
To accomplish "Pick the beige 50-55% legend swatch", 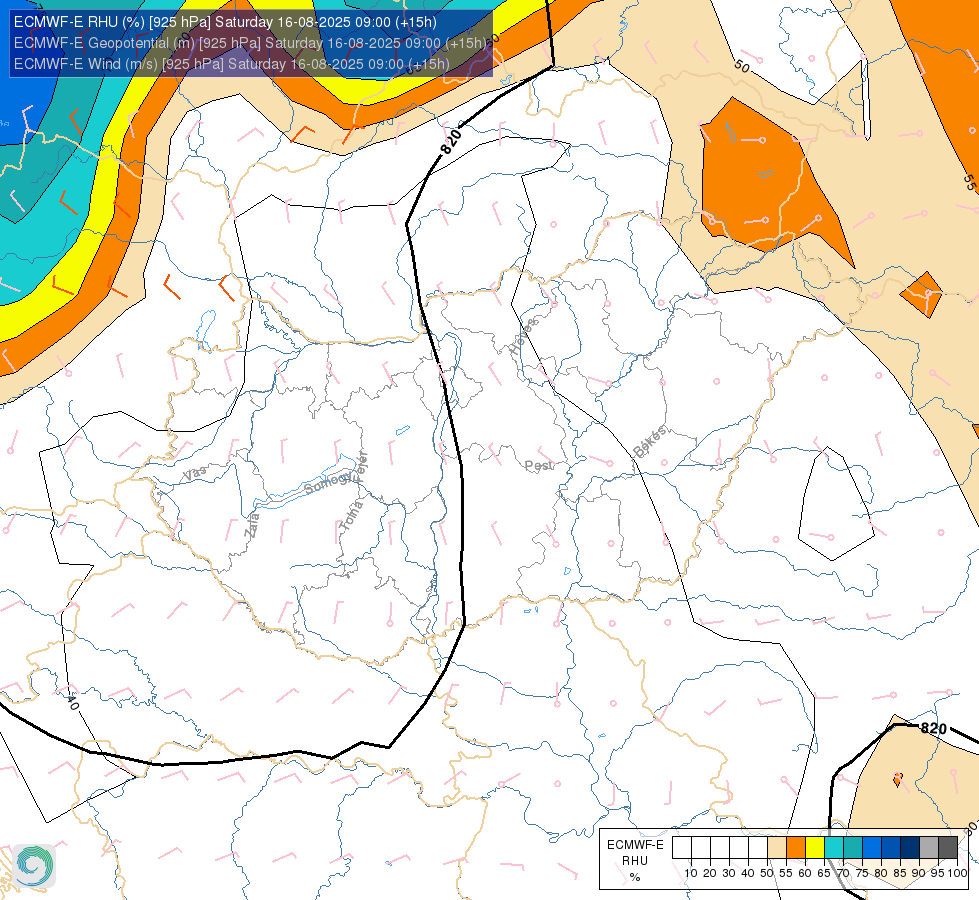I will 777,848.
